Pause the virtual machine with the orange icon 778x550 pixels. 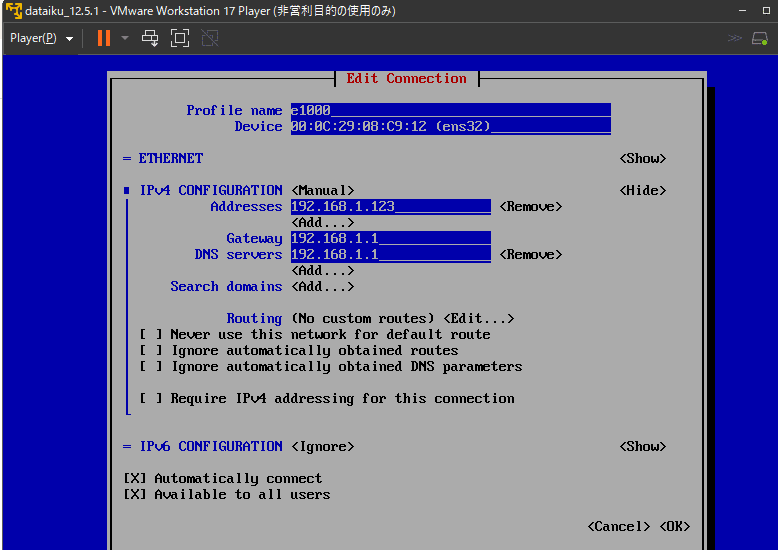coord(104,38)
